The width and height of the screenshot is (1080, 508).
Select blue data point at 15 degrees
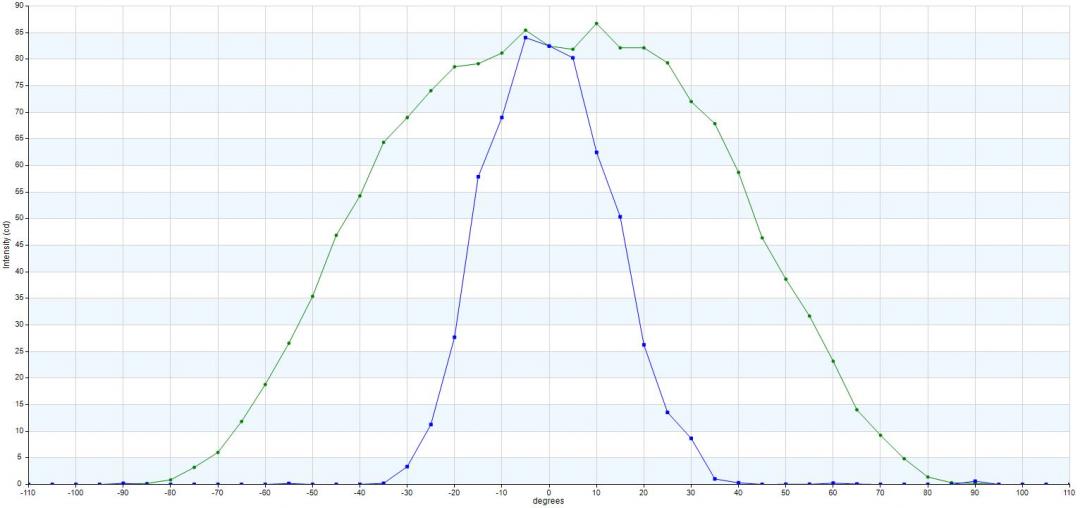[x=620, y=216]
